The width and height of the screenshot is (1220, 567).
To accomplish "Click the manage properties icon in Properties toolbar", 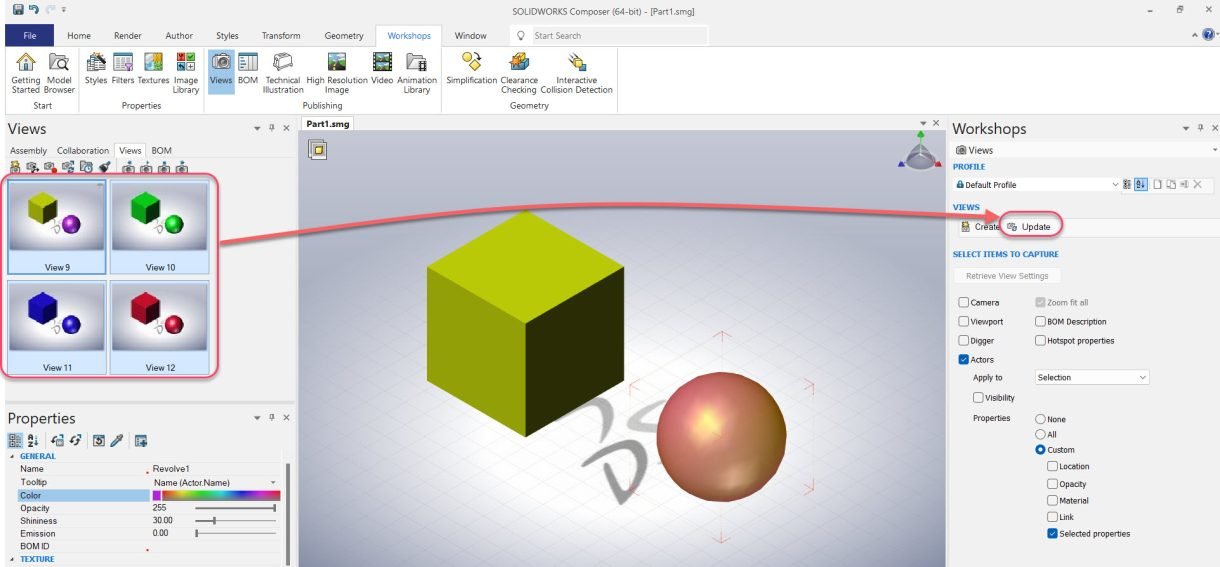I will click(x=141, y=440).
